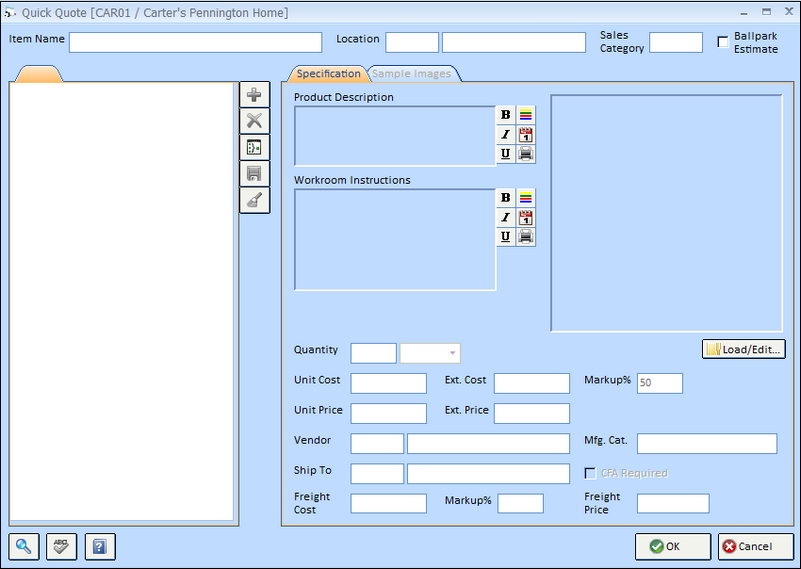Click the Unit Price field

point(389,413)
